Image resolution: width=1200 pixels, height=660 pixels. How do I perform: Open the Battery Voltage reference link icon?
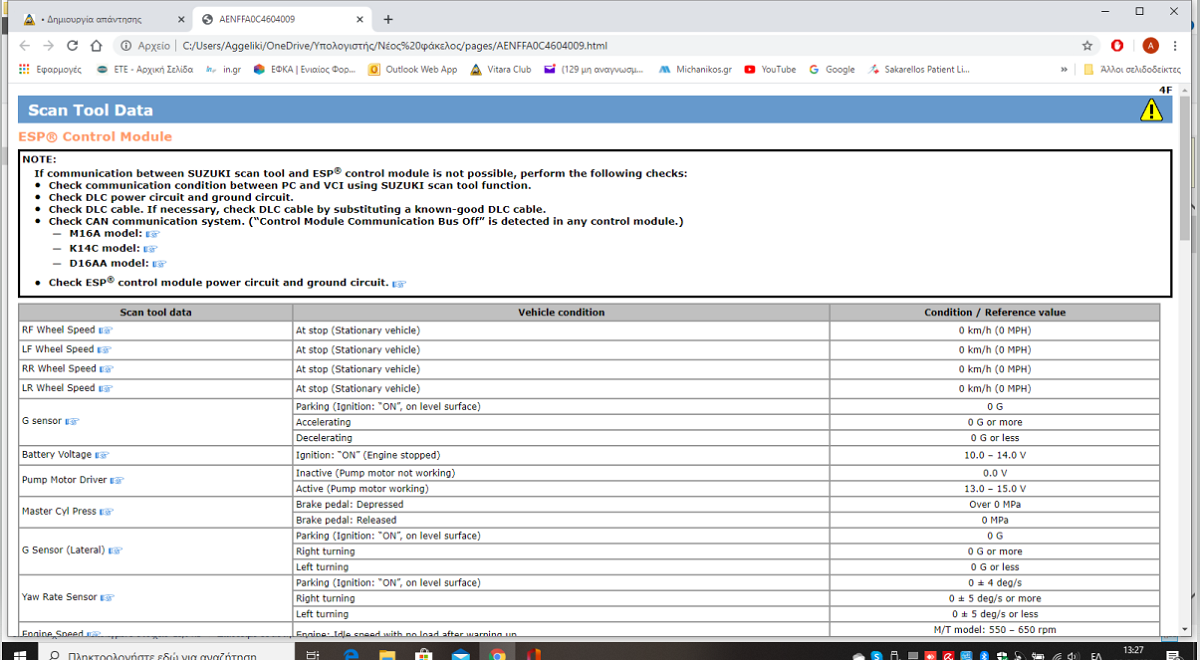coord(102,455)
